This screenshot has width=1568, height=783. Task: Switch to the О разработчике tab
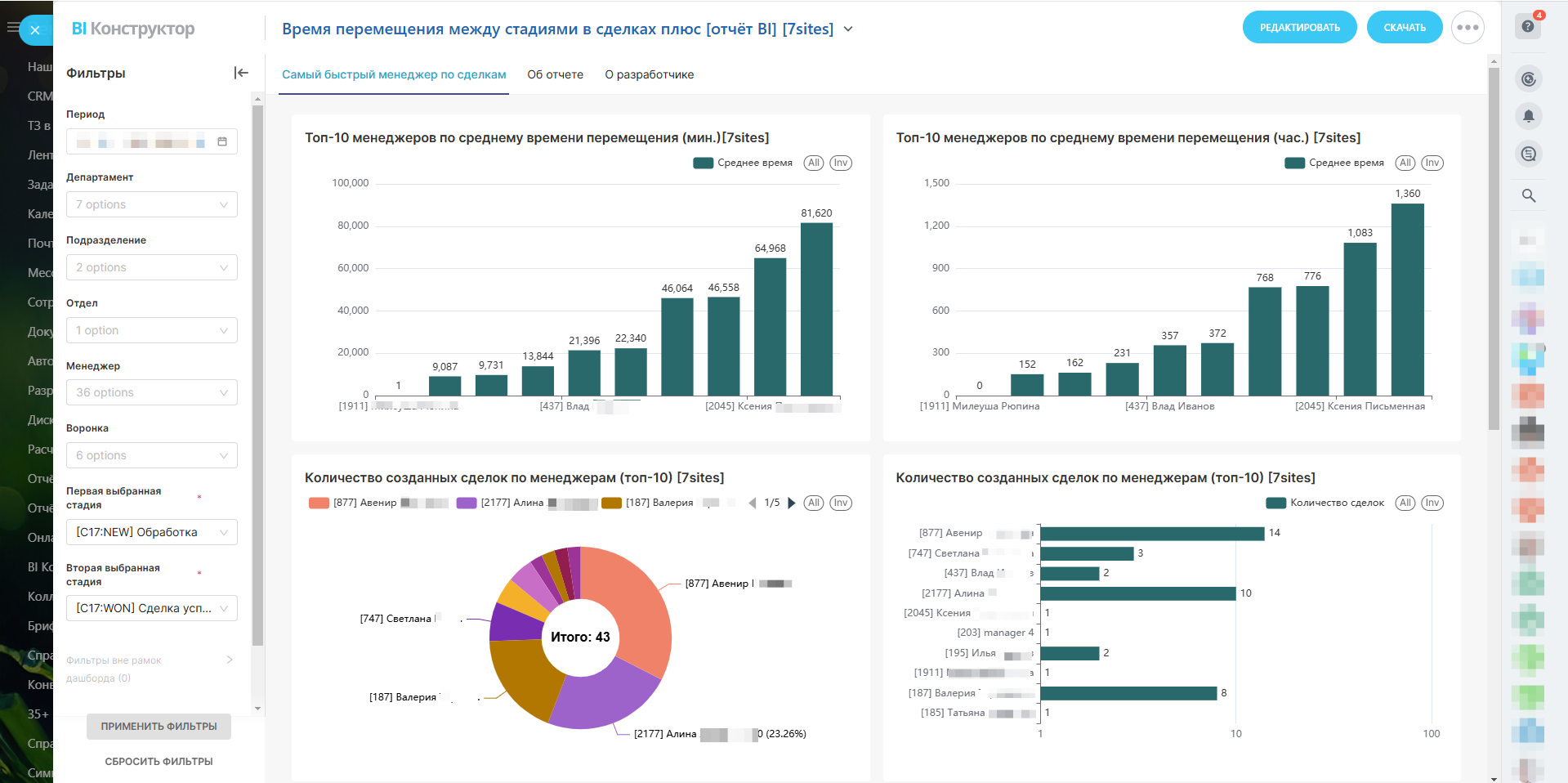click(x=649, y=74)
